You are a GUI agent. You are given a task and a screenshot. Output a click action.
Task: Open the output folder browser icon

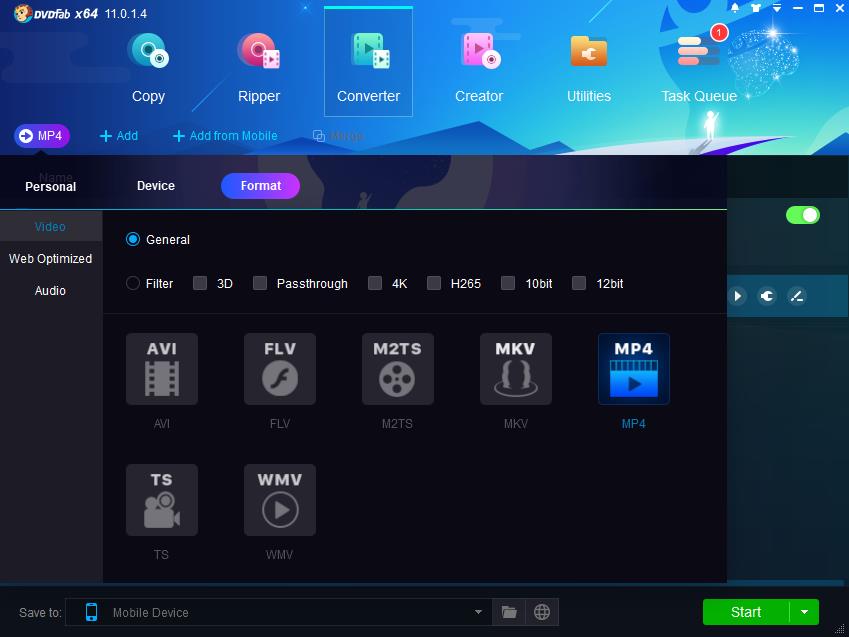click(x=509, y=612)
